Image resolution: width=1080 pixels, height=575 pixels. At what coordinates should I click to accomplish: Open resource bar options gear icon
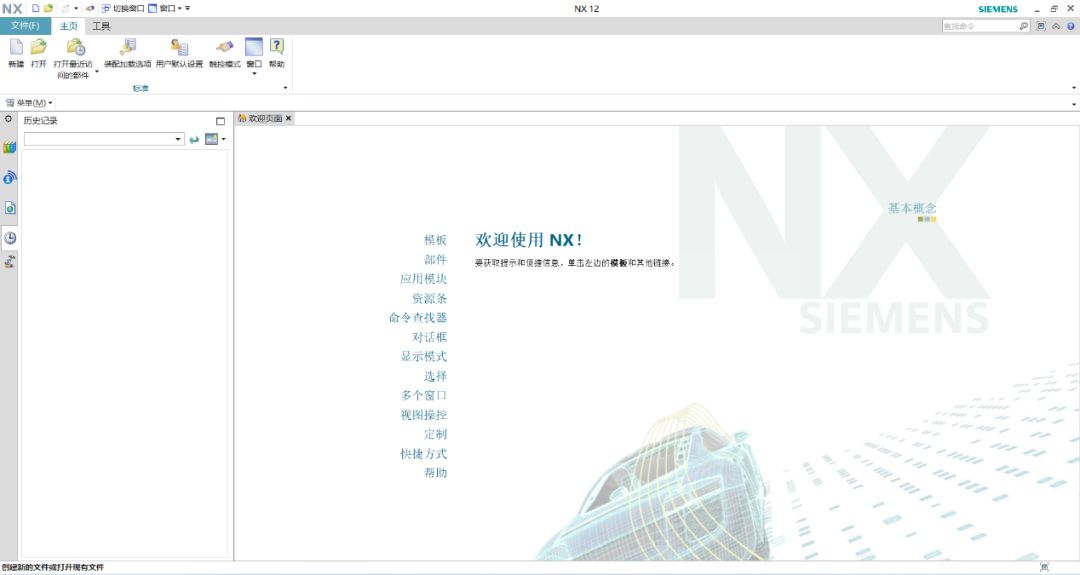tap(8, 119)
